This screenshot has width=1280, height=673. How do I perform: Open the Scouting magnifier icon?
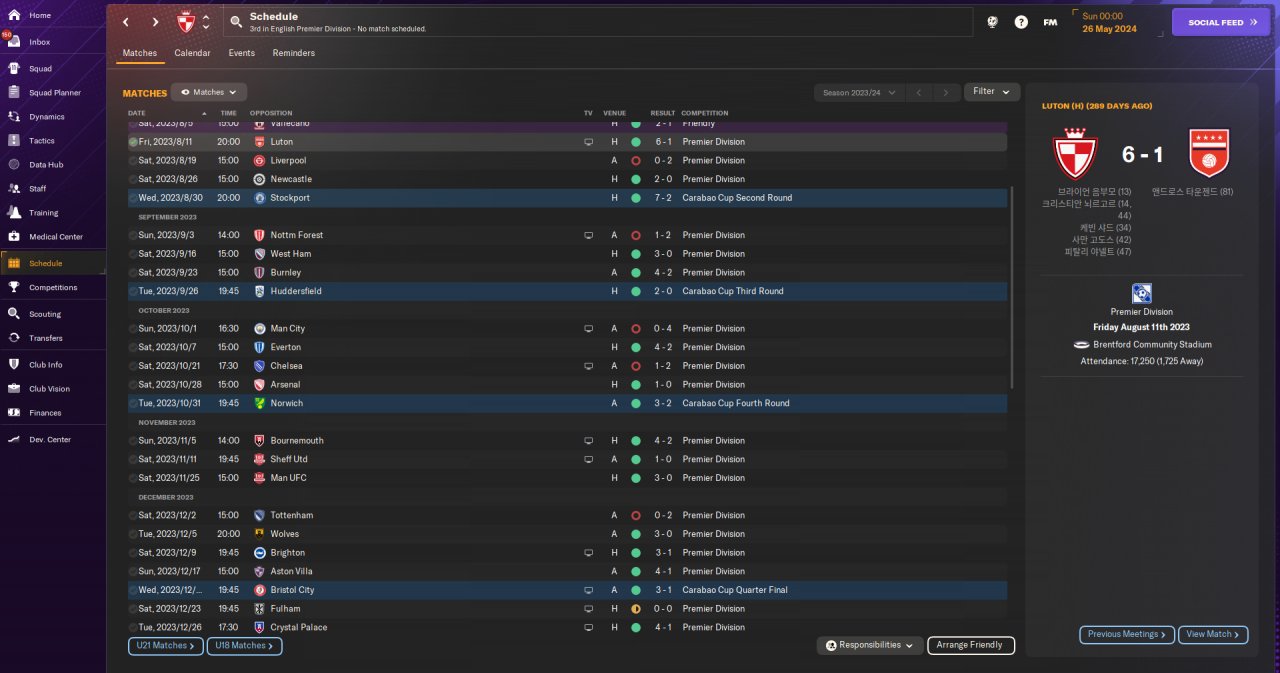coord(14,314)
